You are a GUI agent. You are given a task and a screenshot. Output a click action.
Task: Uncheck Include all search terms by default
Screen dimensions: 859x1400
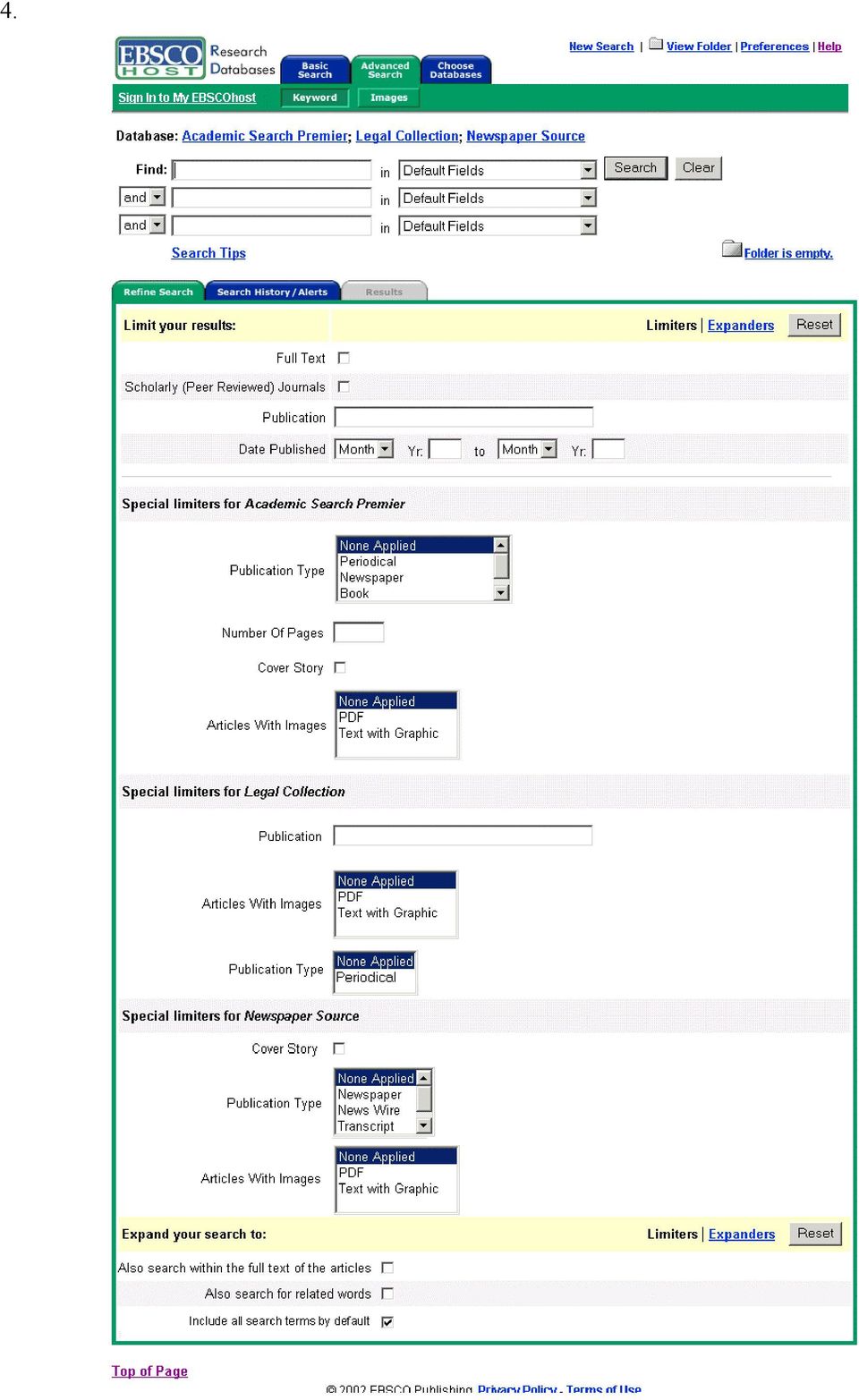point(387,1321)
